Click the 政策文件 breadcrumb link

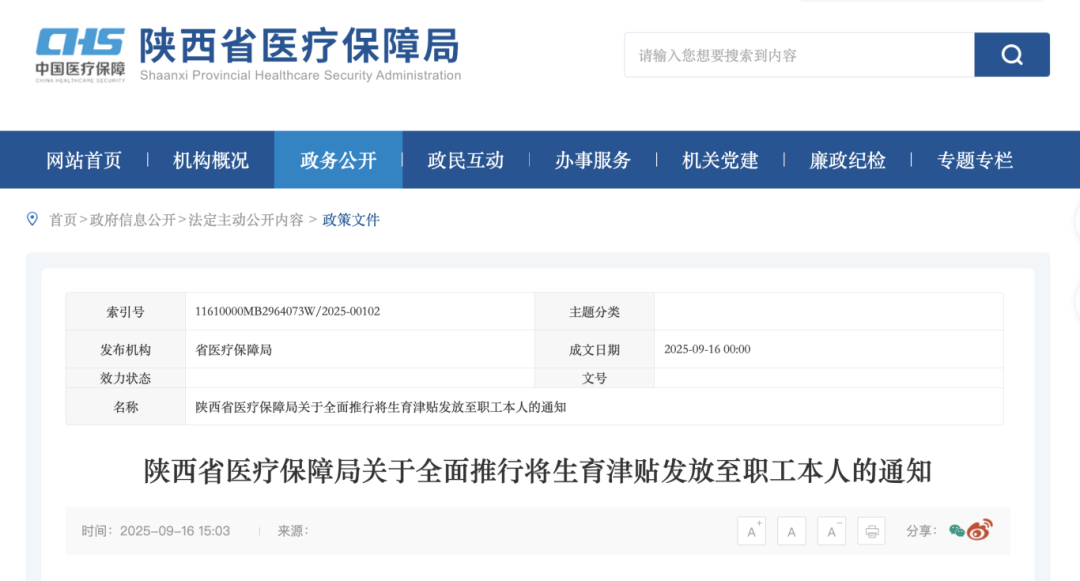[351, 220]
